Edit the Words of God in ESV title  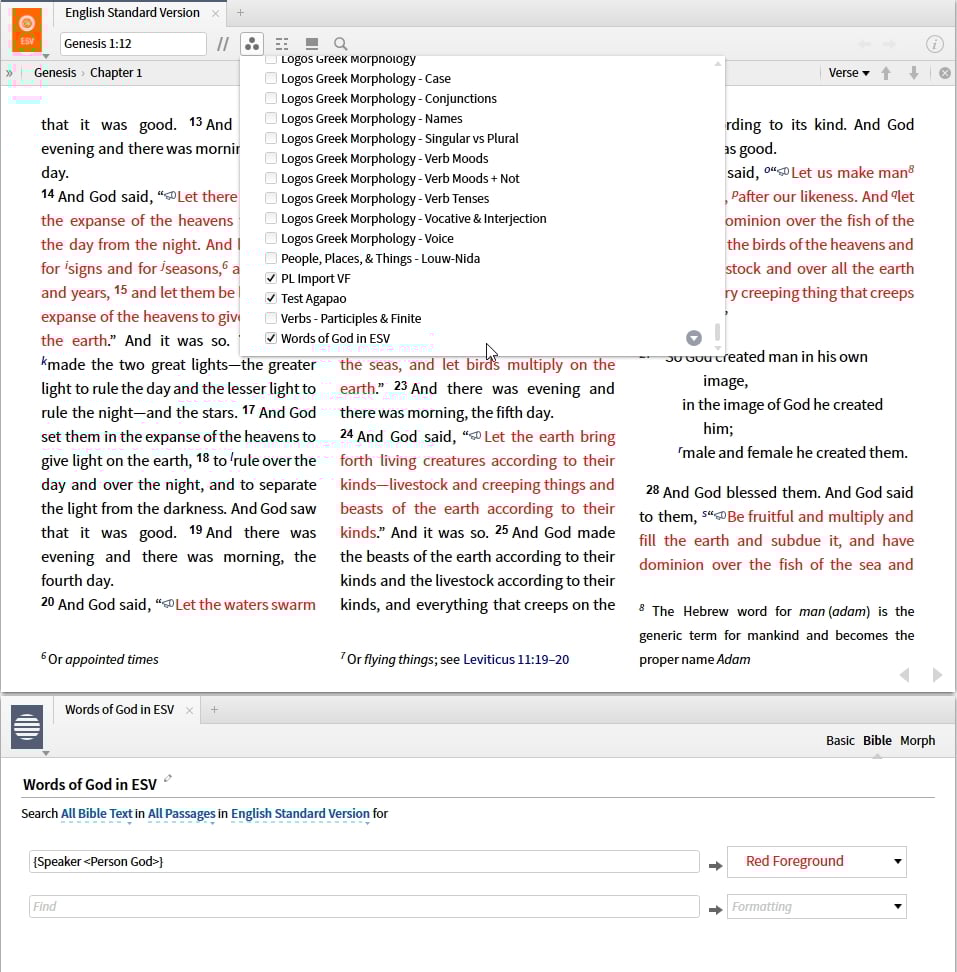(x=167, y=779)
